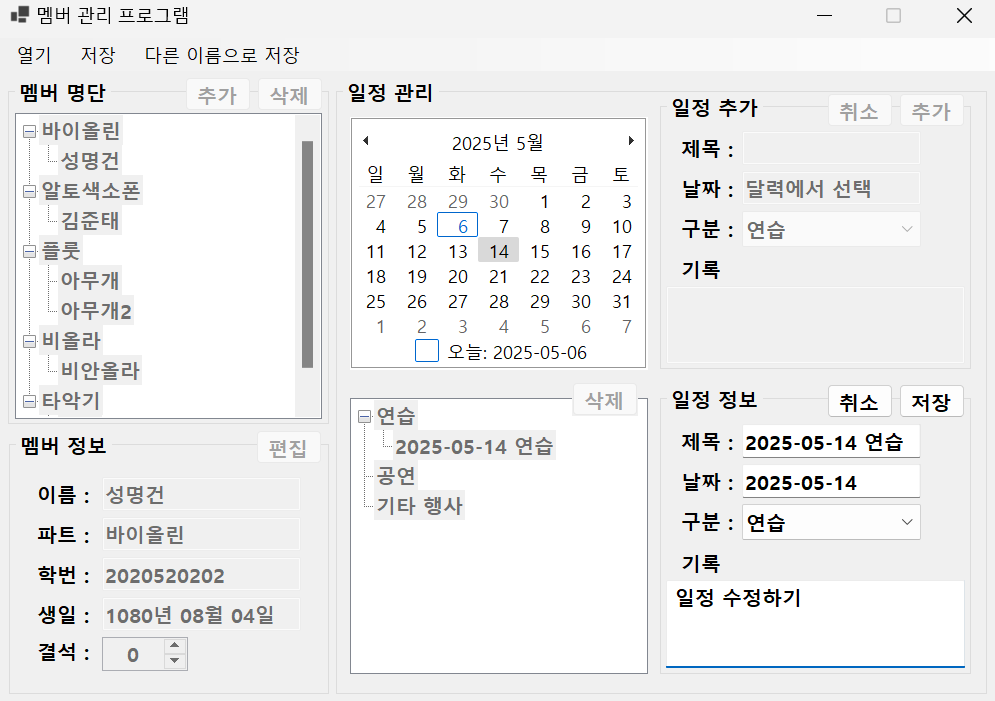Click 추가 button in 멤버 명단
This screenshot has height=701, width=995.
click(x=217, y=95)
